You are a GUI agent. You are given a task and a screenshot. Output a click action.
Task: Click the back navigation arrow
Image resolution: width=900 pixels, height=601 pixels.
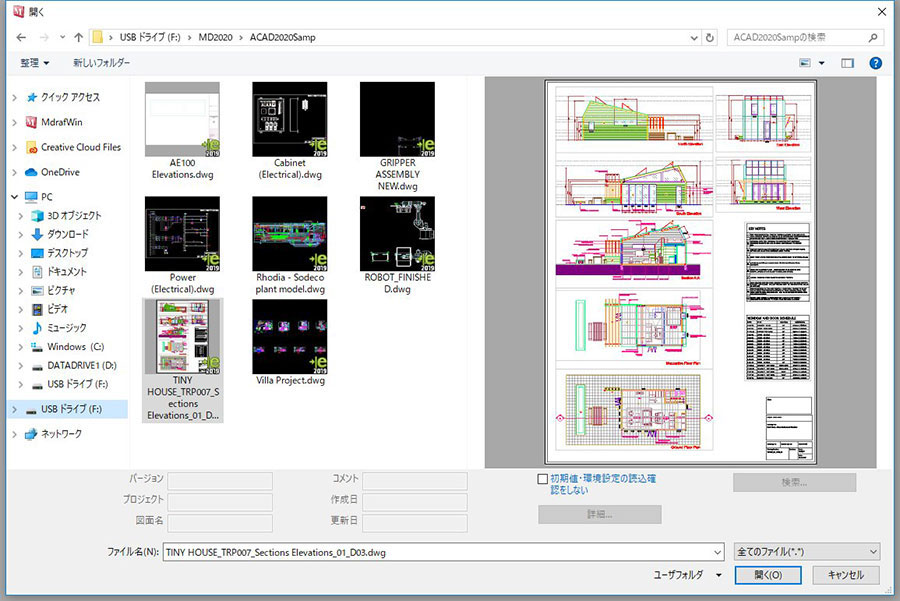pos(21,38)
